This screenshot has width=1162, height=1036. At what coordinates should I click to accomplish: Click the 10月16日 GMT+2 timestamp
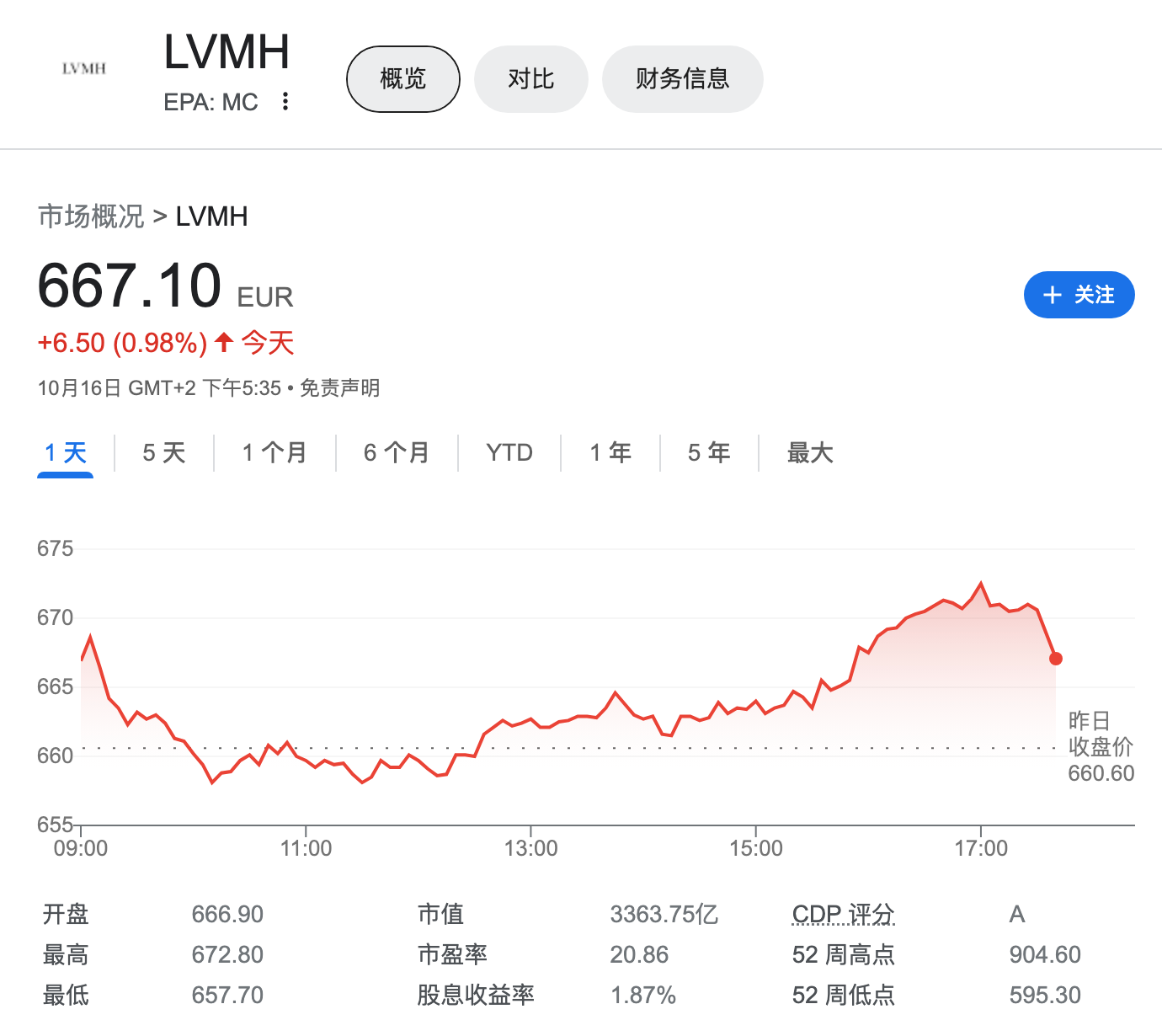(x=160, y=388)
